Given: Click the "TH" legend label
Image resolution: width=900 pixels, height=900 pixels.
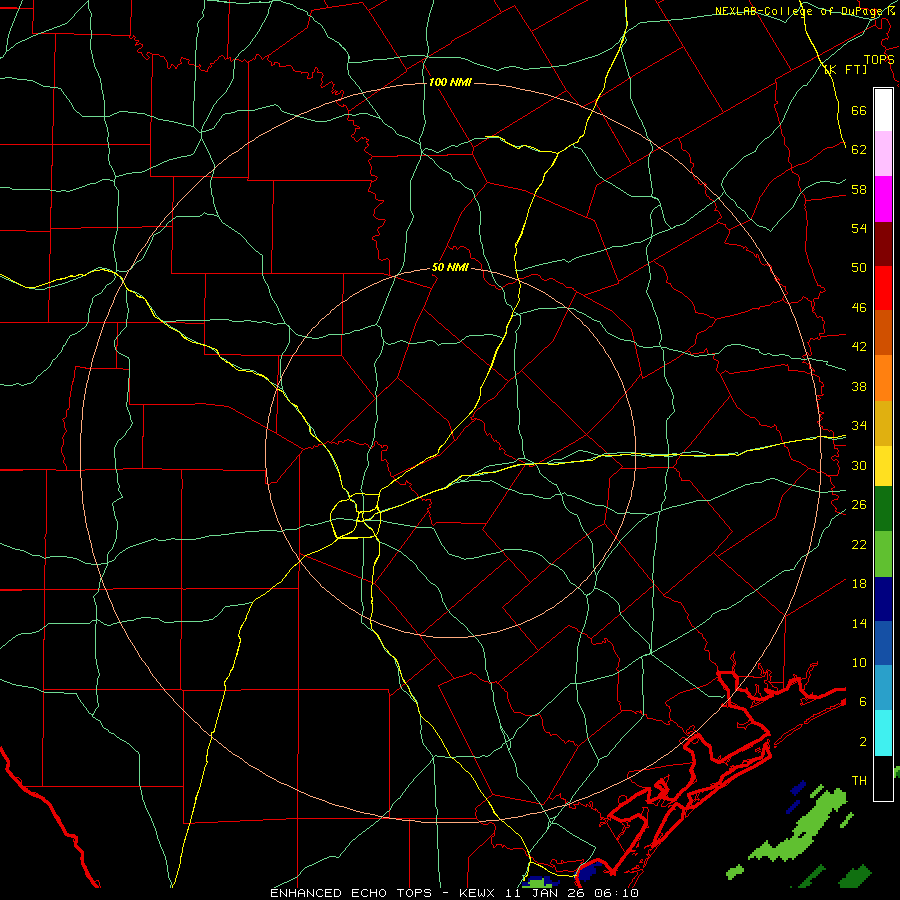Looking at the screenshot, I should click(859, 781).
